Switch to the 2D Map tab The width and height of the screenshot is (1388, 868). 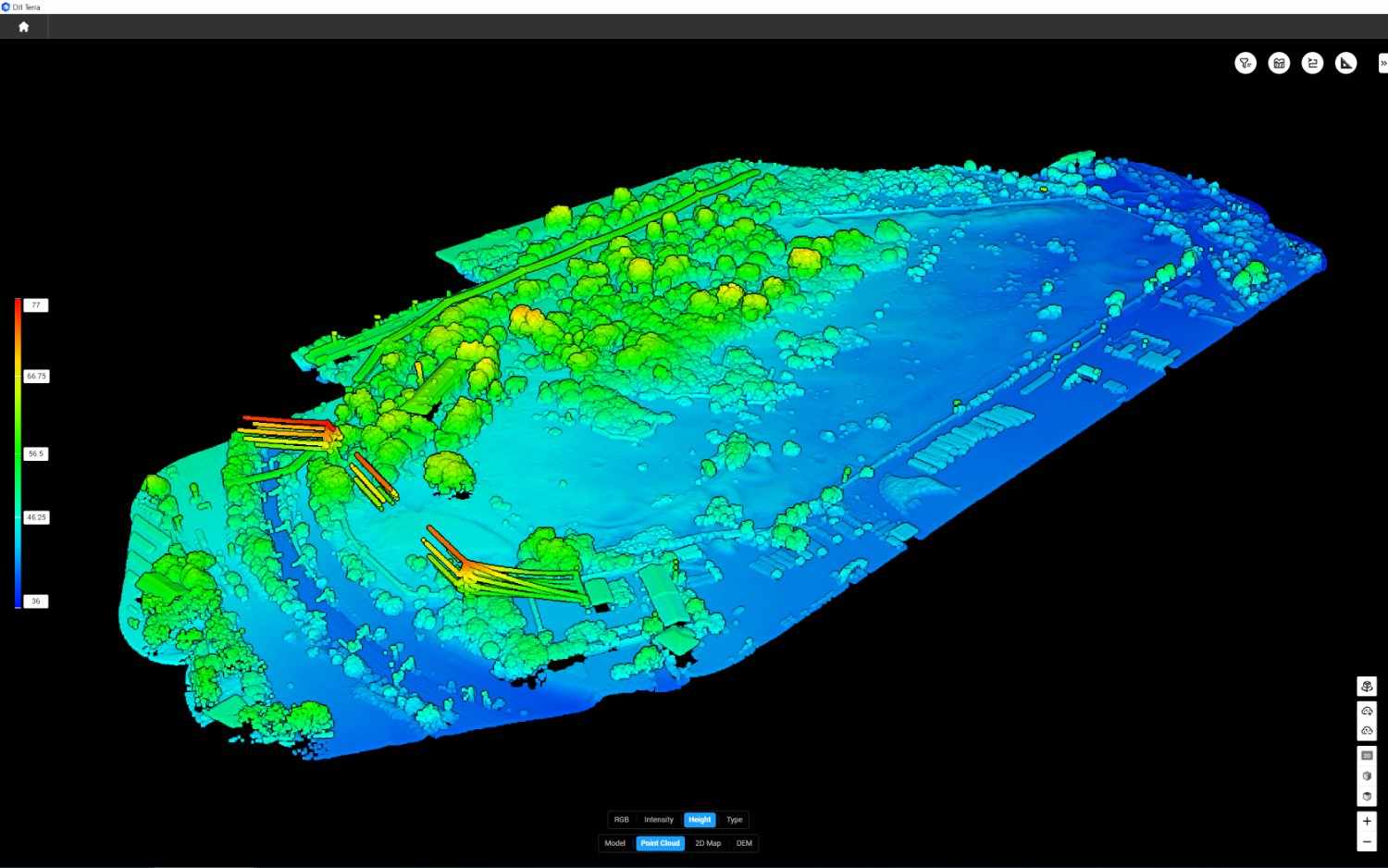(708, 843)
